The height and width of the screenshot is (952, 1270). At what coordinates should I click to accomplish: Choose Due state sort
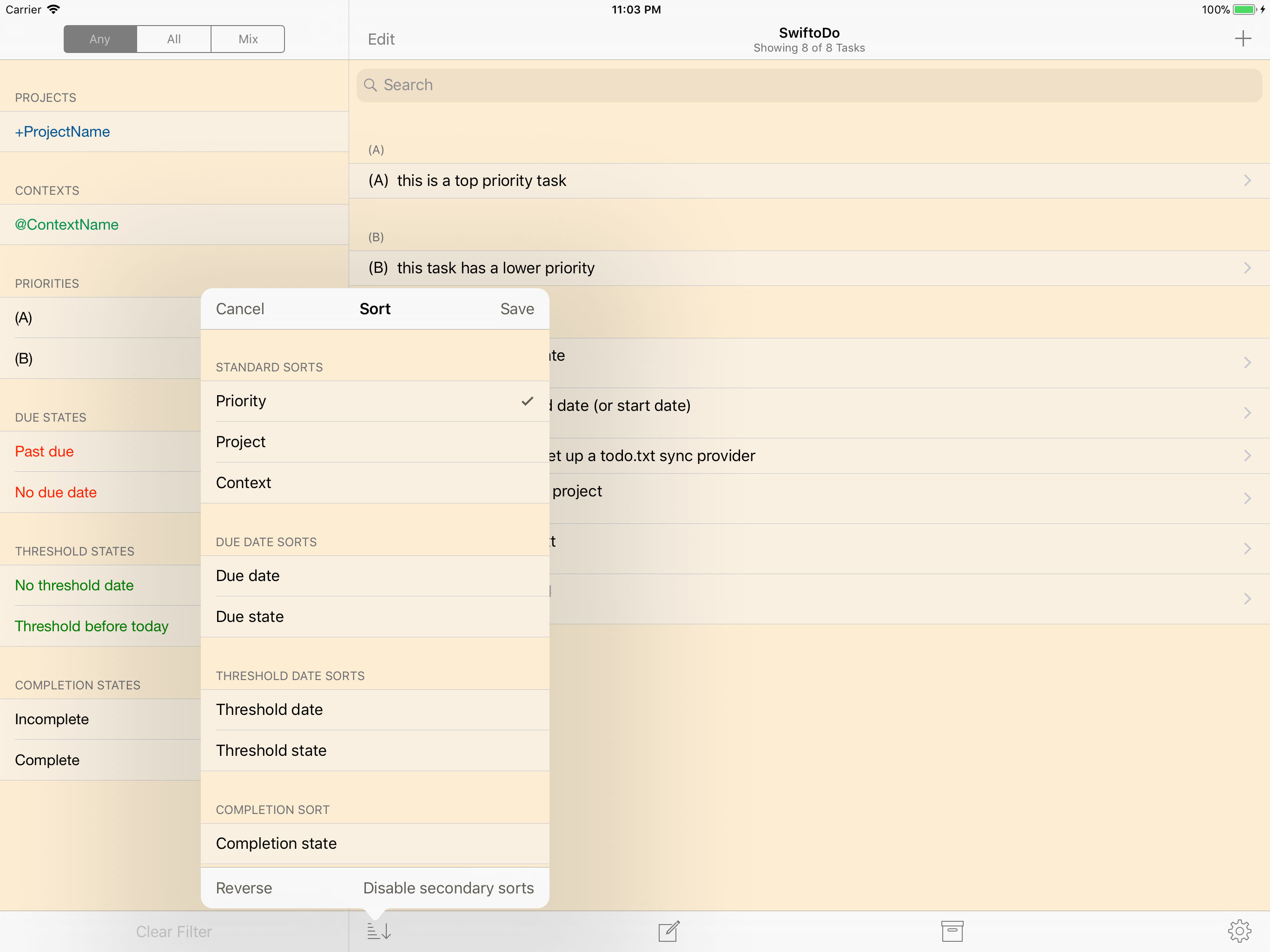point(375,616)
